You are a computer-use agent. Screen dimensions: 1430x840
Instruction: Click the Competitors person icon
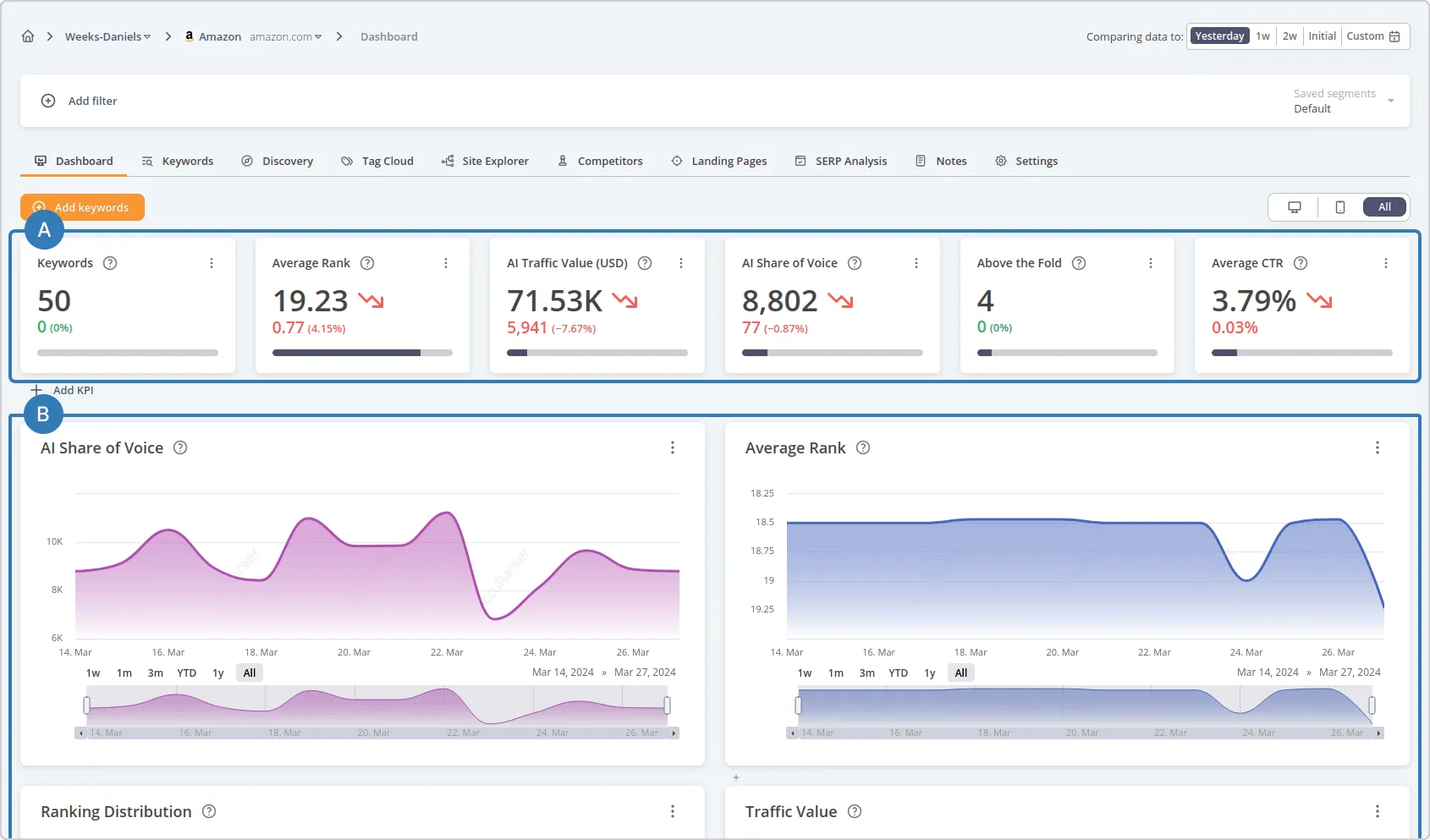[562, 161]
